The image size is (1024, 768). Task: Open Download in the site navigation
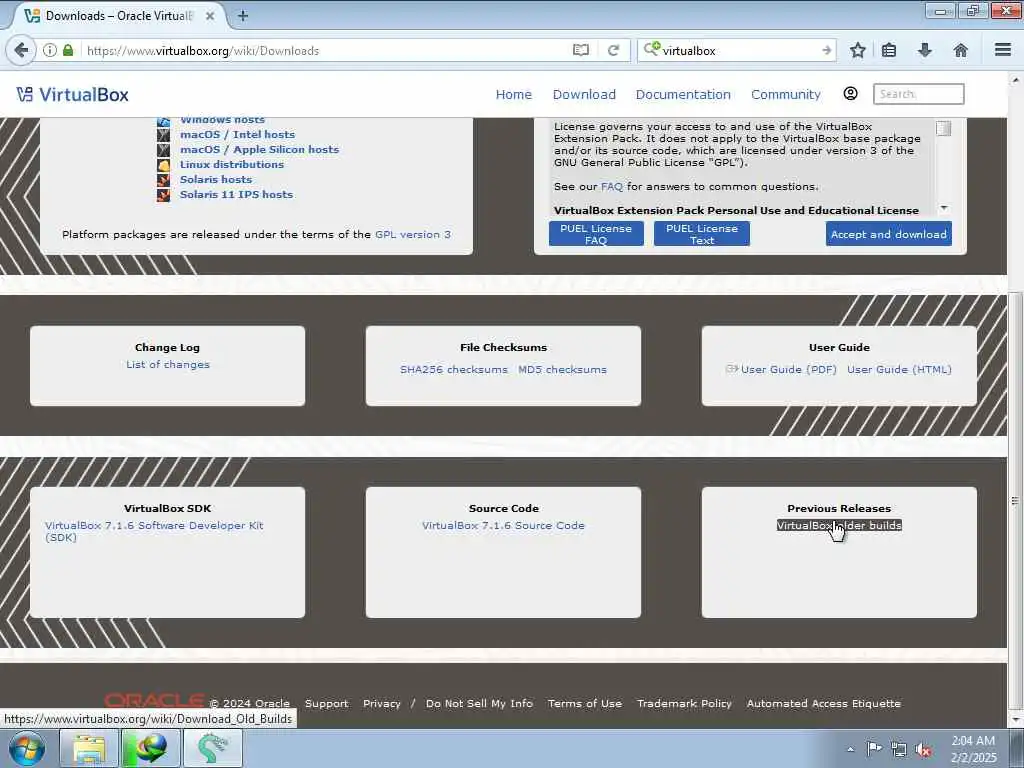584,95
